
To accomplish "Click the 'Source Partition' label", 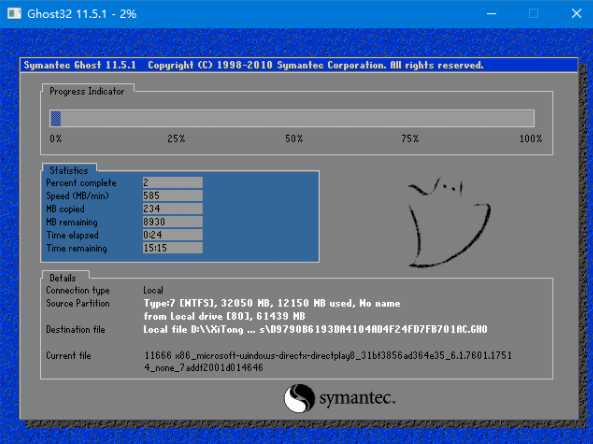I will coord(78,303).
